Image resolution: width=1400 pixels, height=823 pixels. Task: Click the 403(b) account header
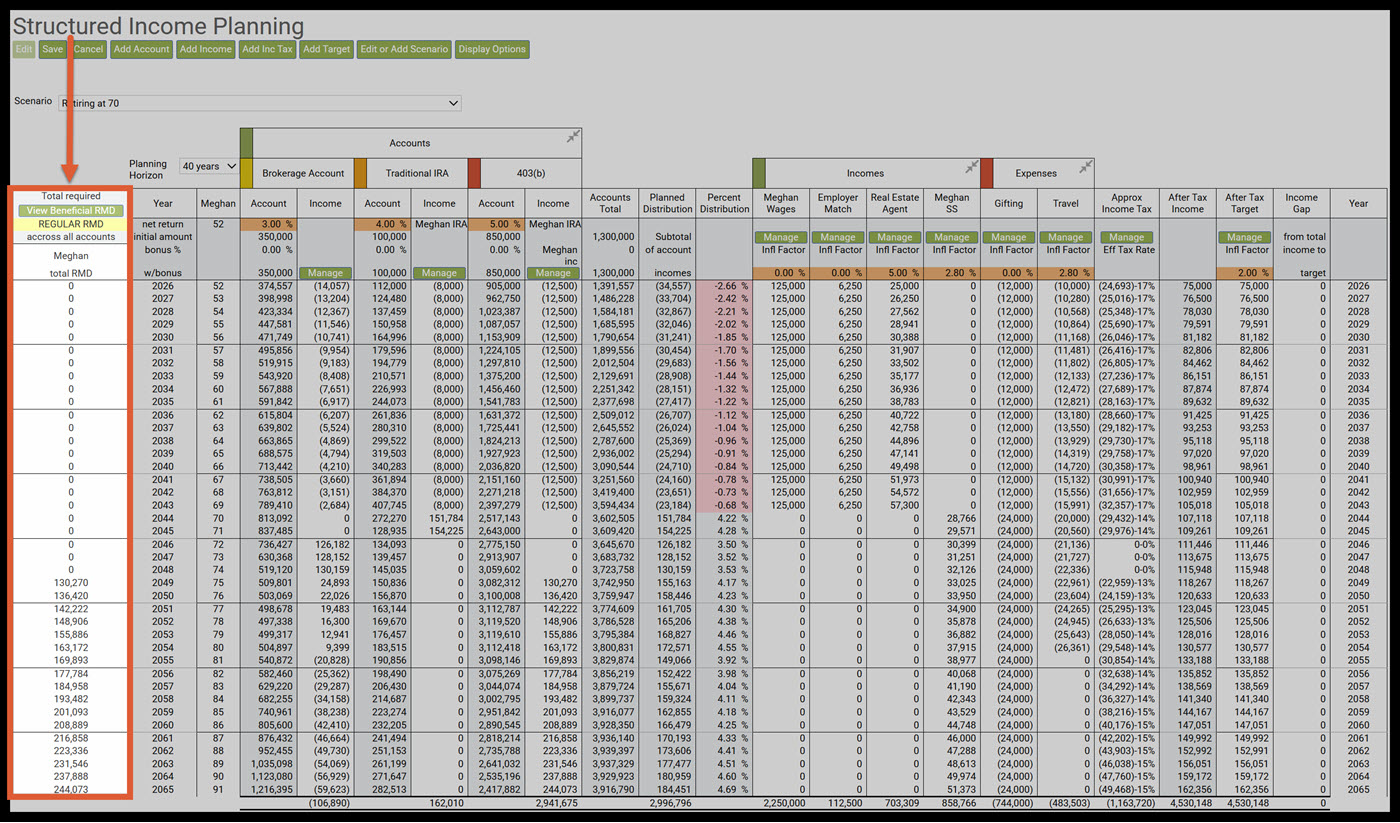tap(531, 173)
